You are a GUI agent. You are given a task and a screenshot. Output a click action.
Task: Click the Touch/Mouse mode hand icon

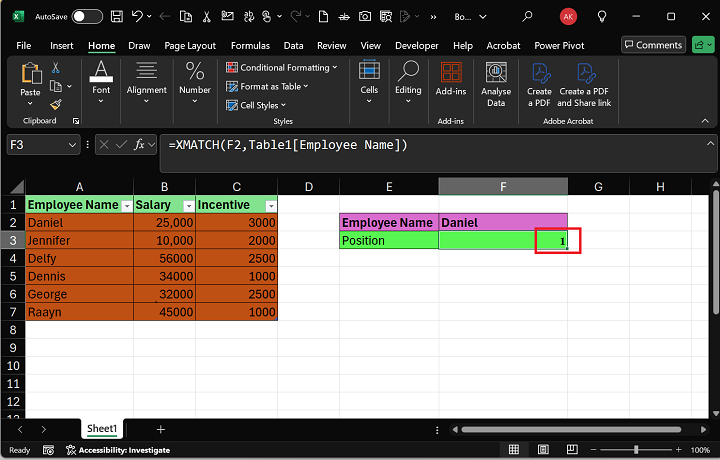266,17
